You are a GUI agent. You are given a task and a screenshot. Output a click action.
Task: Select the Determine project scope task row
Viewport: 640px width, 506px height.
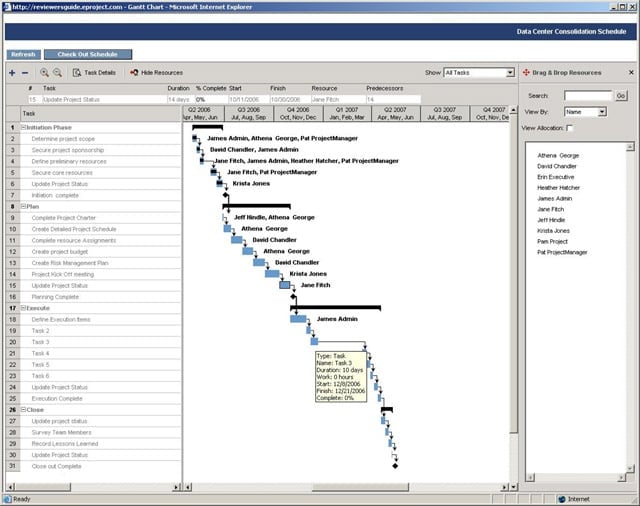point(94,139)
